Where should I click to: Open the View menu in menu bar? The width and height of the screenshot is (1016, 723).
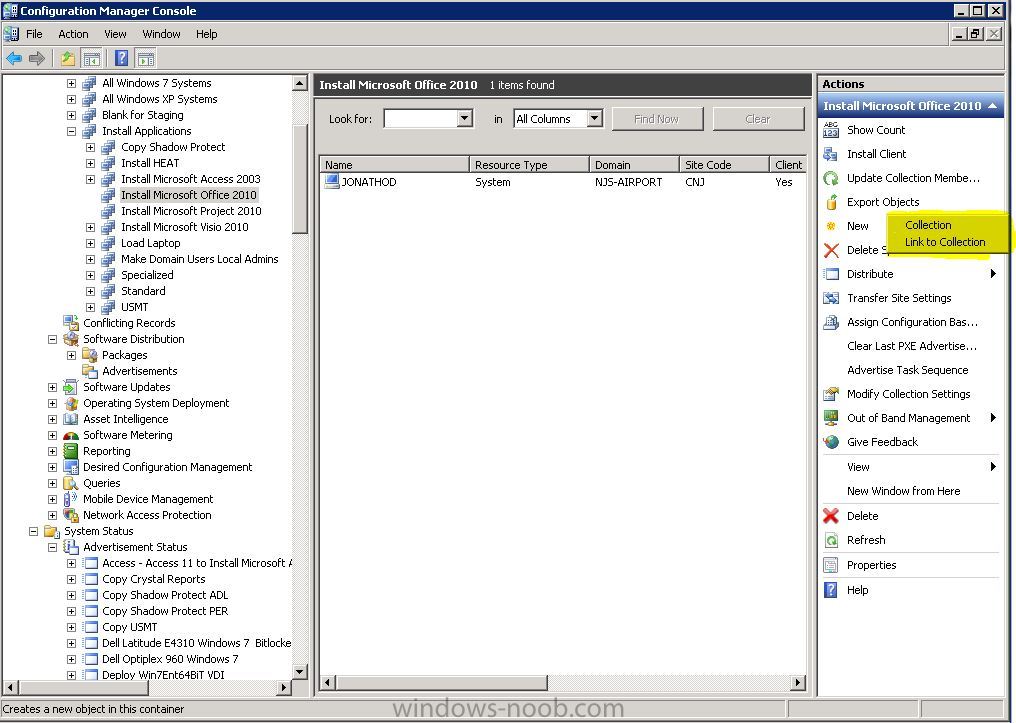pyautogui.click(x=115, y=34)
